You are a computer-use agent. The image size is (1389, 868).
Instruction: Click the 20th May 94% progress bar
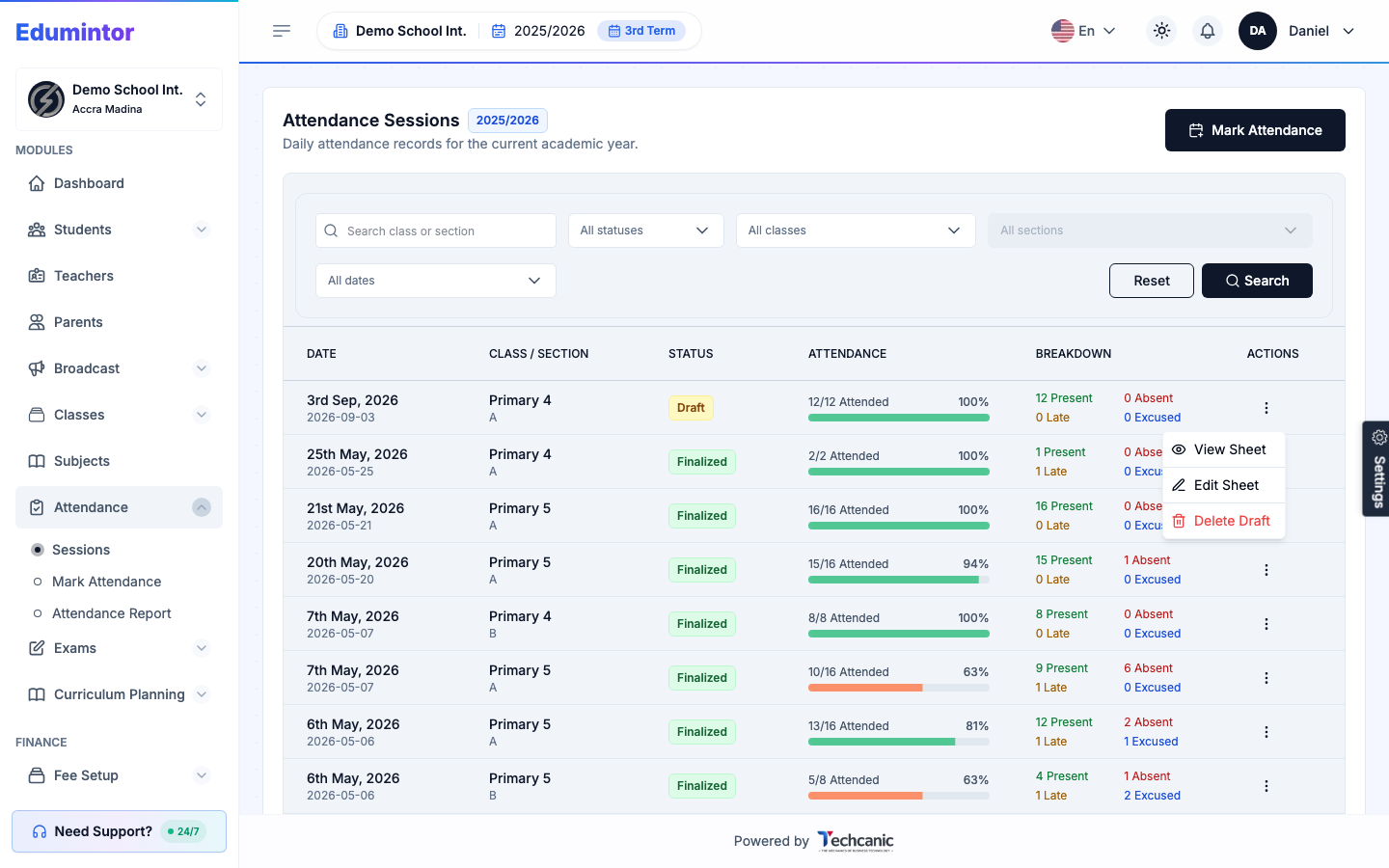[899, 580]
